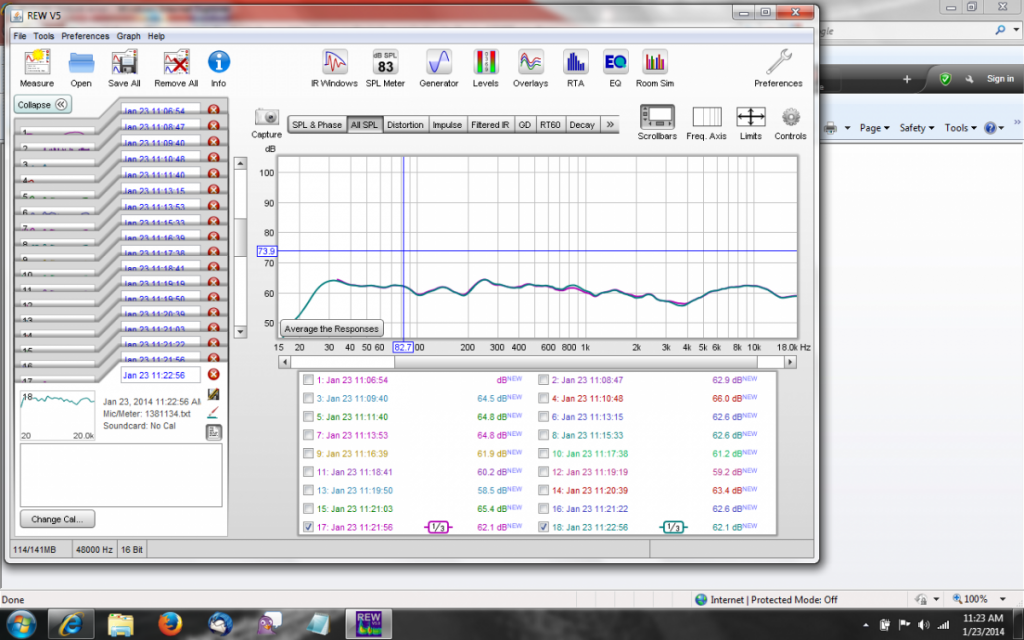Switch to the Impulse tab
1024x640 pixels.
coord(447,125)
